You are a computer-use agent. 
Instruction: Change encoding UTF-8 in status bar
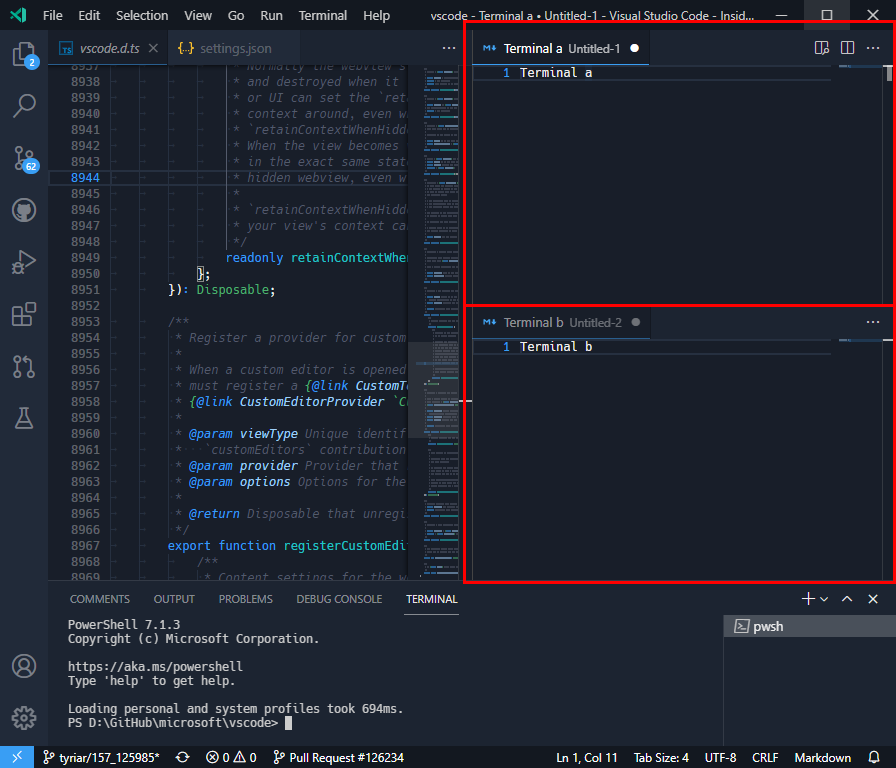(720, 758)
